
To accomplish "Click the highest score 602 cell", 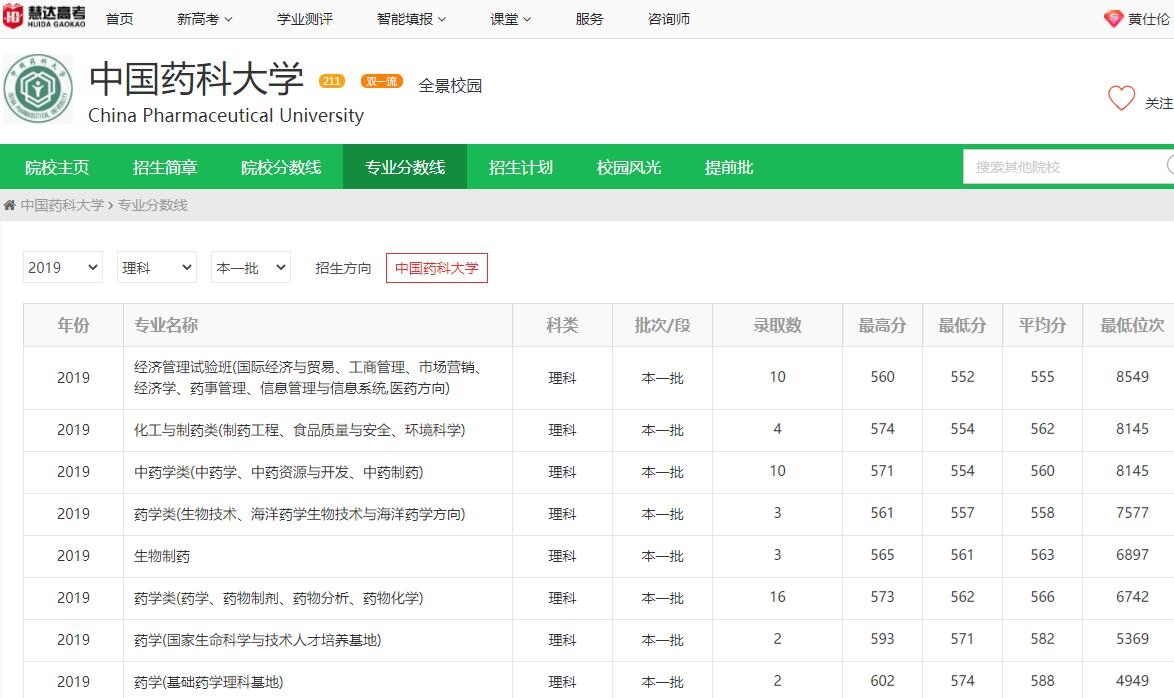I will 882,681.
